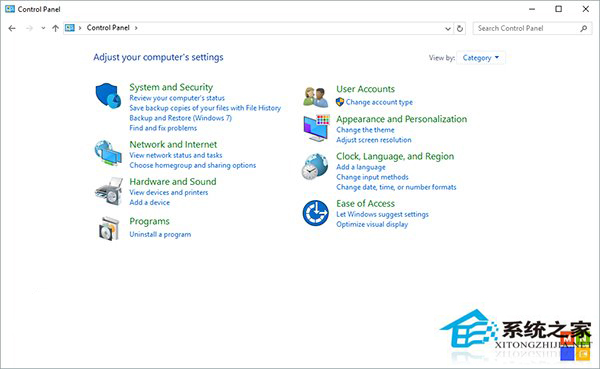The width and height of the screenshot is (600, 369).
Task: Open Save backup copies with File History
Action: tap(205, 108)
